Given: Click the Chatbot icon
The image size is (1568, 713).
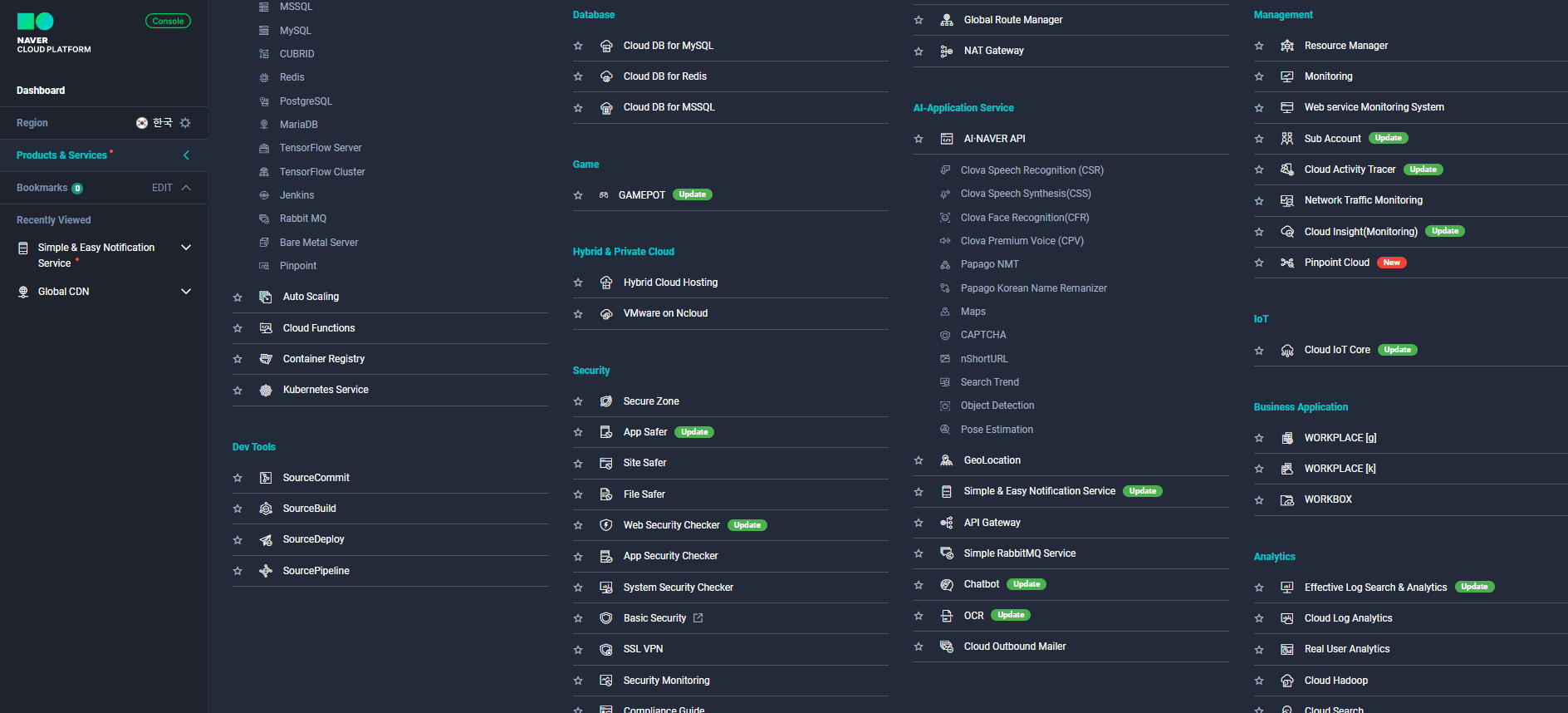Looking at the screenshot, I should (947, 584).
